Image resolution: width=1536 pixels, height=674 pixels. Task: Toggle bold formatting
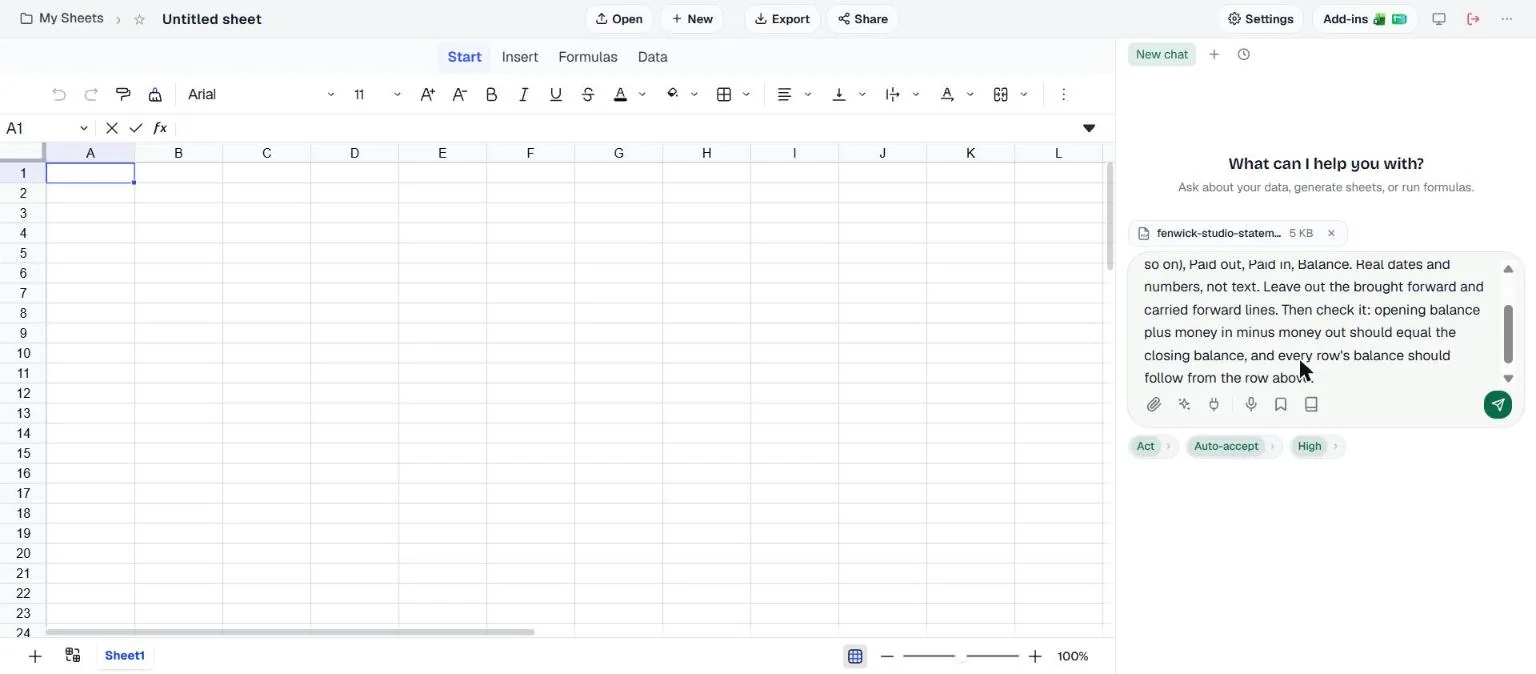tap(492, 95)
